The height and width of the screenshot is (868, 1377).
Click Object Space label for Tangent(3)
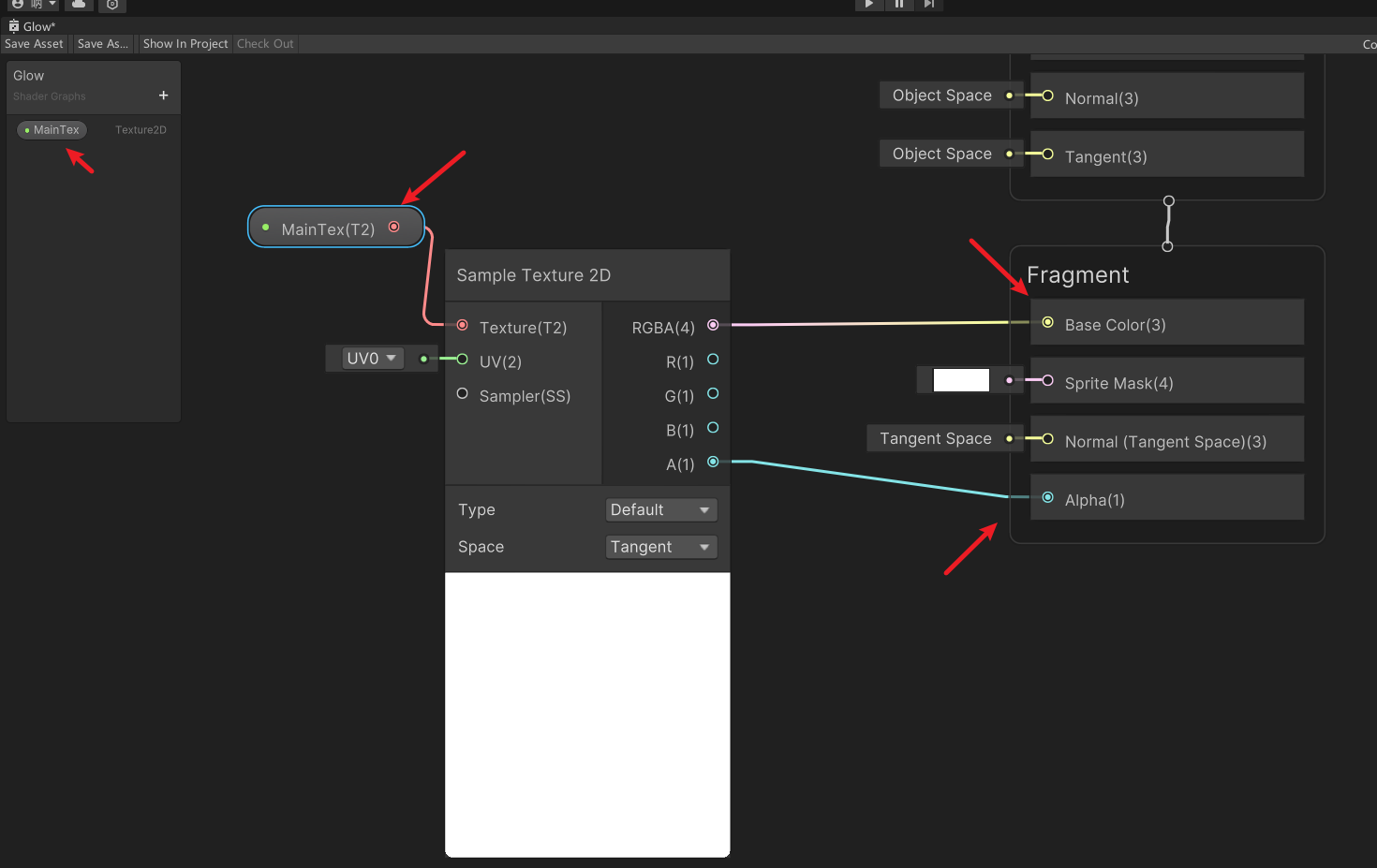[941, 154]
